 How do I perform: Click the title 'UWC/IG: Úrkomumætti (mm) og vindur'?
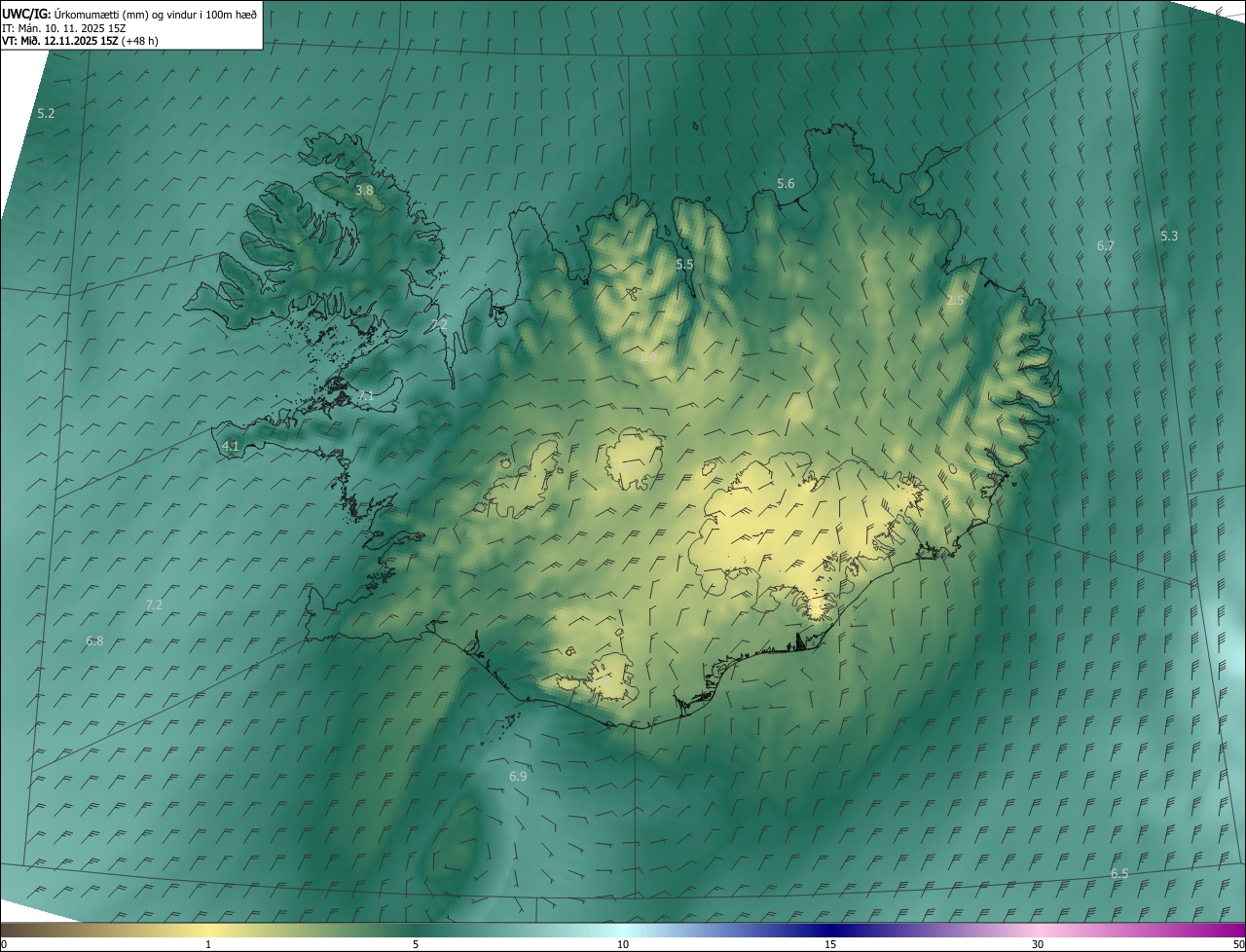(129, 14)
